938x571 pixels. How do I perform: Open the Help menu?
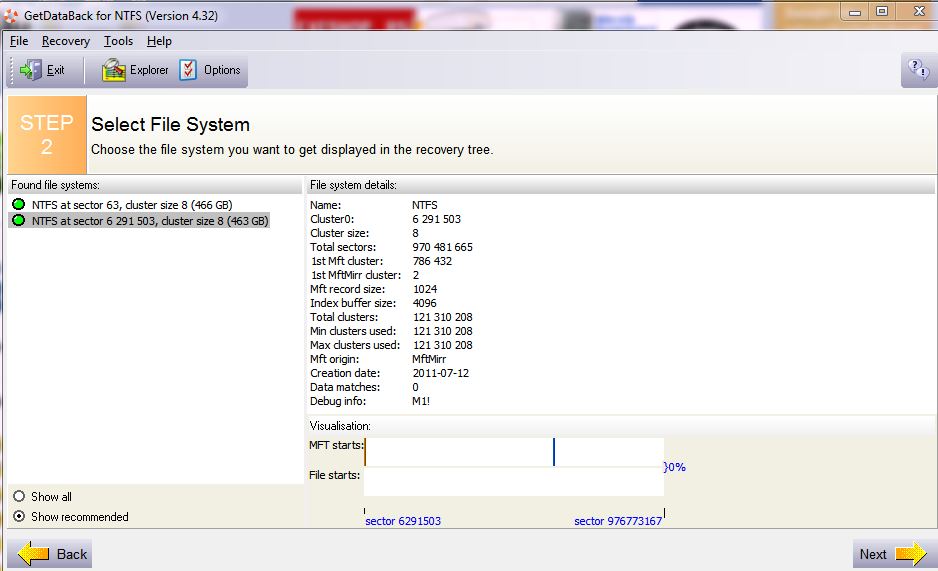click(159, 41)
